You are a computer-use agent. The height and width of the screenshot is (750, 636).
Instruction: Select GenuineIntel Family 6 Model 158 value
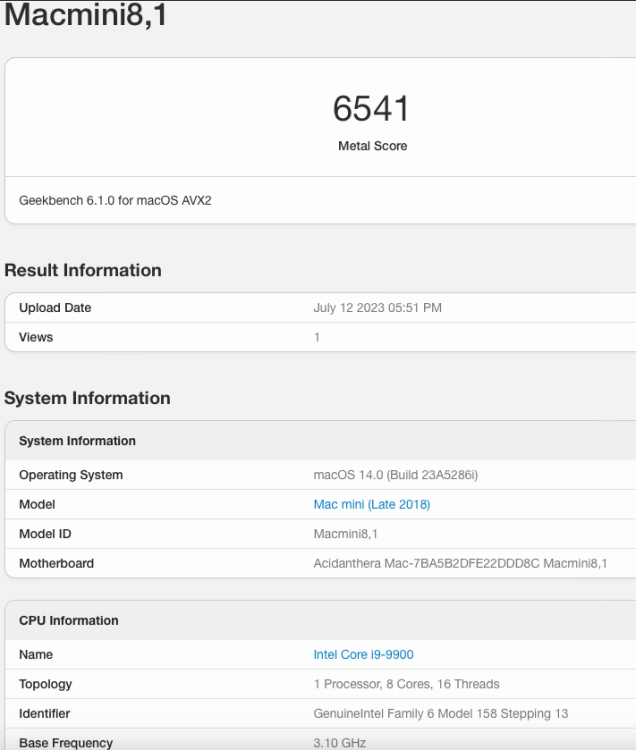tap(441, 714)
